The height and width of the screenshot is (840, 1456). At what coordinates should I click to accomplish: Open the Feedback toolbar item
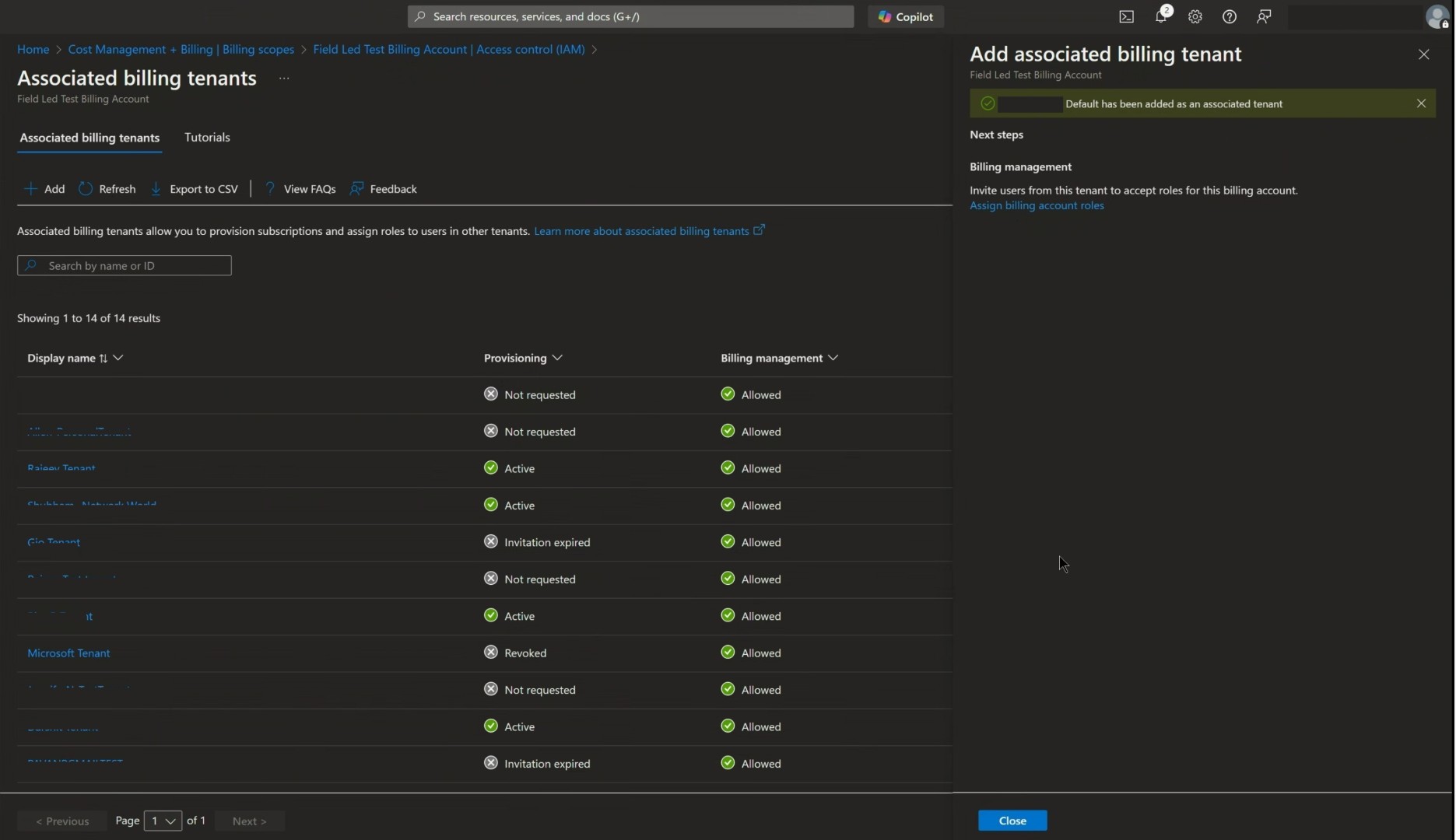pos(384,189)
